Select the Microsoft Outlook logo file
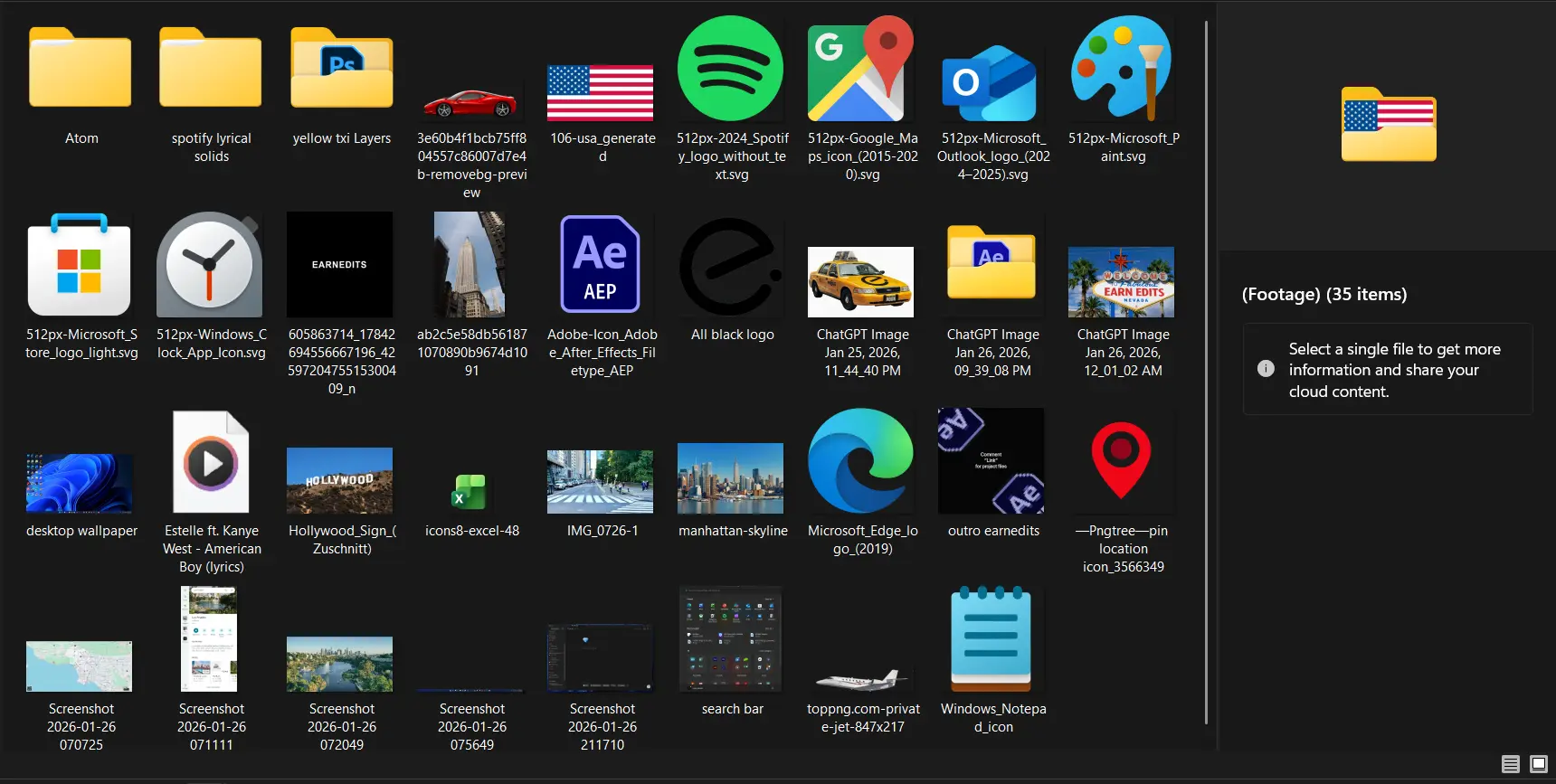Screen dimensions: 1556x784 pos(991,81)
